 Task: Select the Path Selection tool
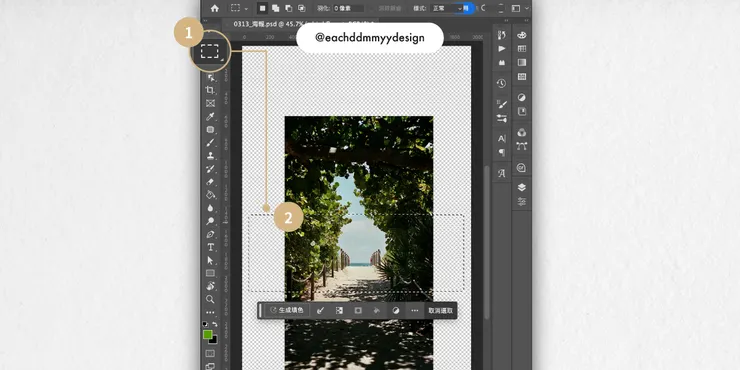coord(210,260)
